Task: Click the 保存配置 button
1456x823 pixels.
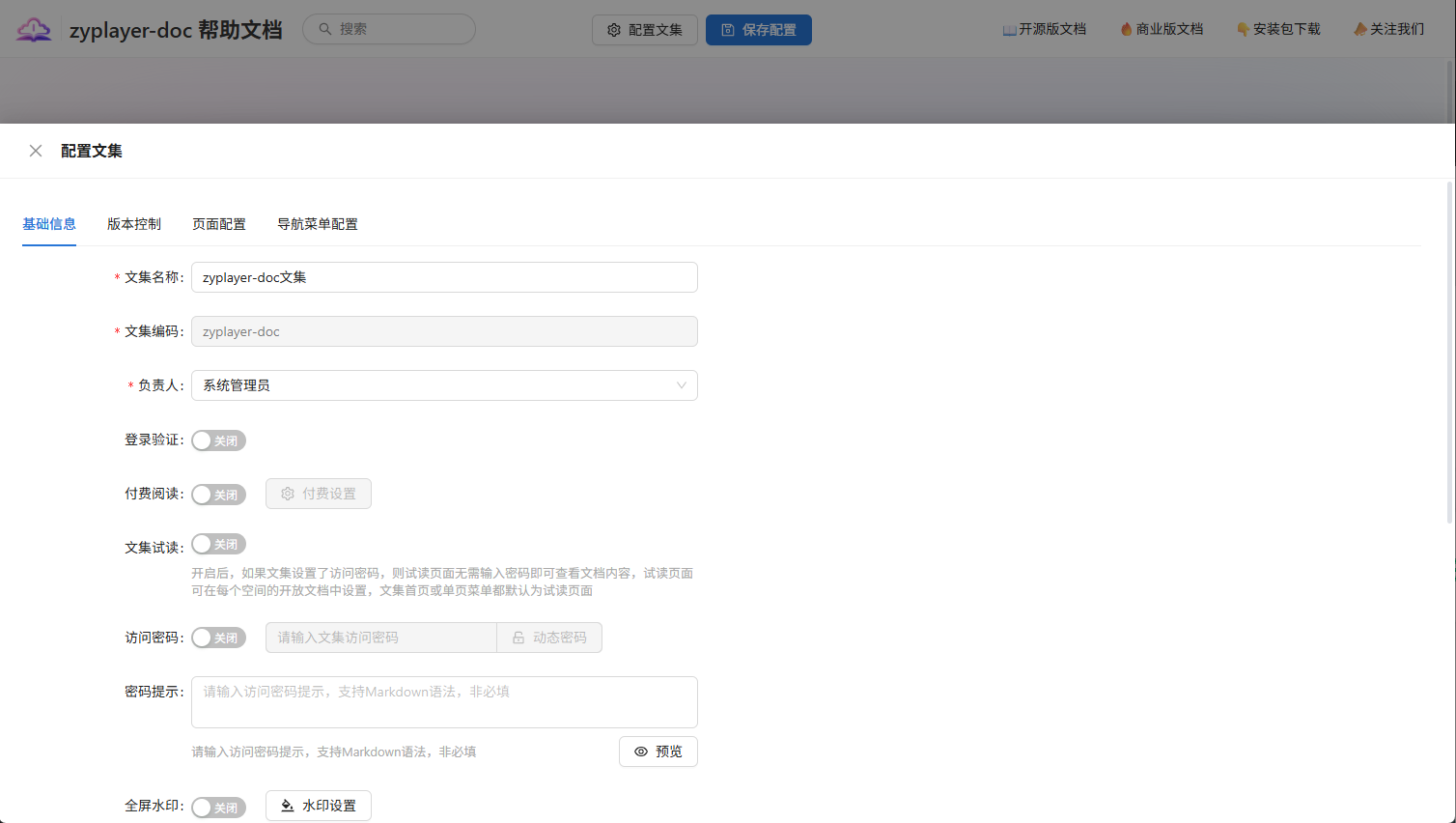Action: pyautogui.click(x=759, y=30)
